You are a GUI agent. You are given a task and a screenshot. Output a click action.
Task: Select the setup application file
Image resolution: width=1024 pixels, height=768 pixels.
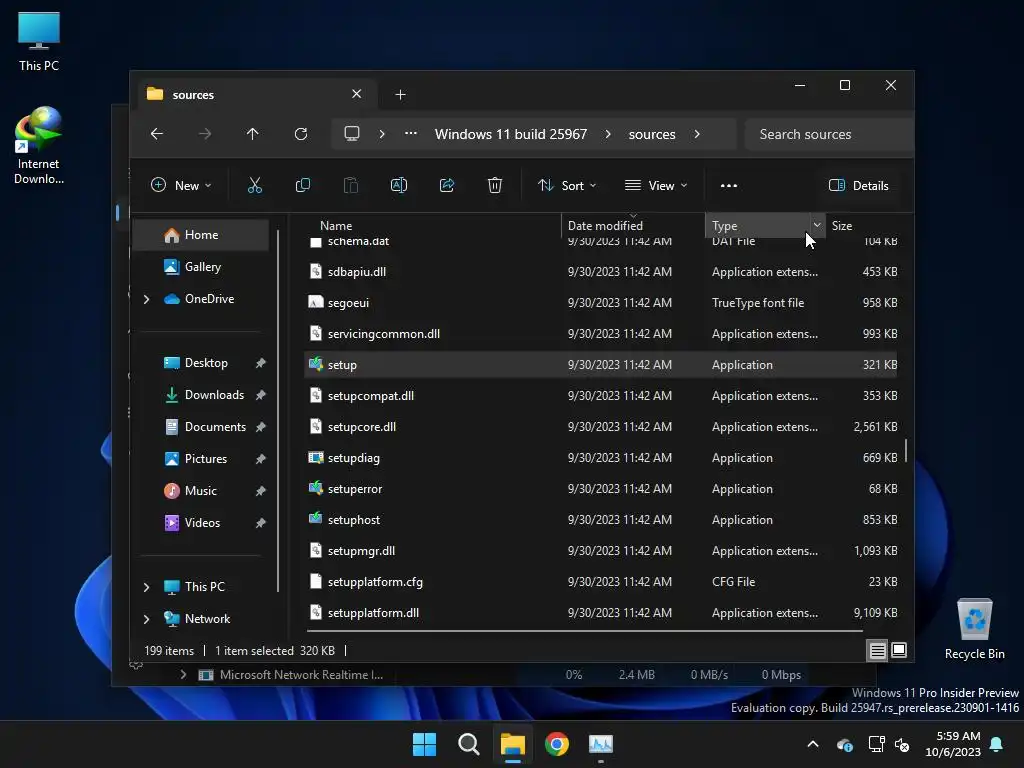pyautogui.click(x=600, y=365)
